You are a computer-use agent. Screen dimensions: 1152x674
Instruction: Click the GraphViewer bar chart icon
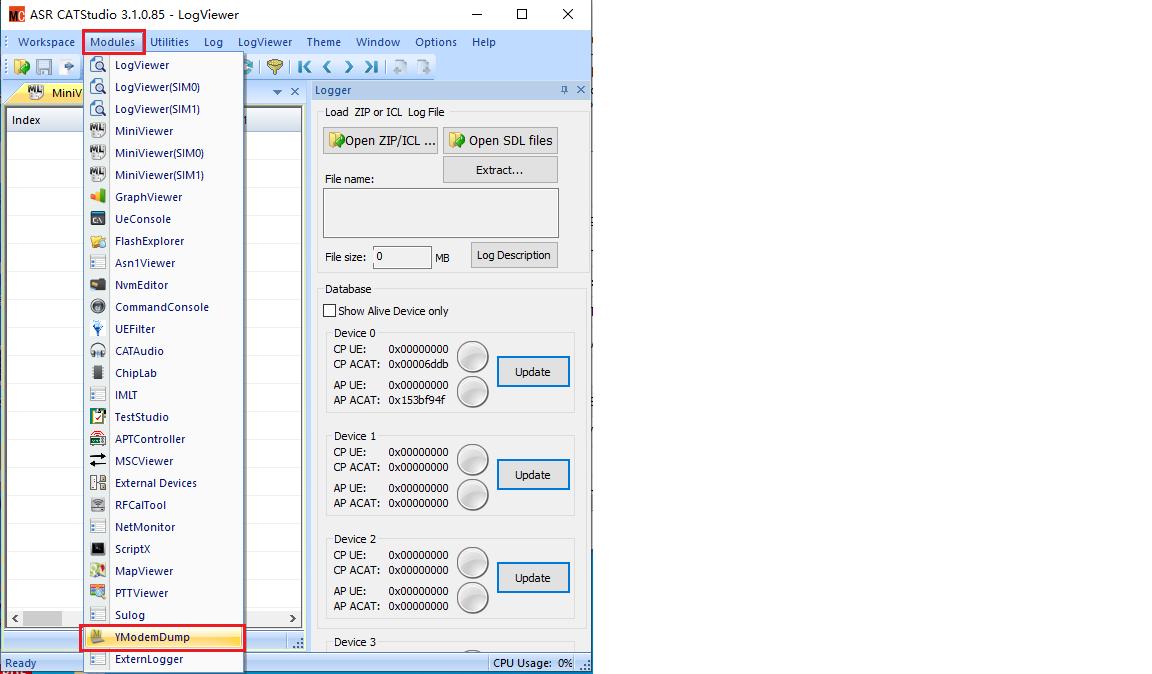click(x=98, y=197)
